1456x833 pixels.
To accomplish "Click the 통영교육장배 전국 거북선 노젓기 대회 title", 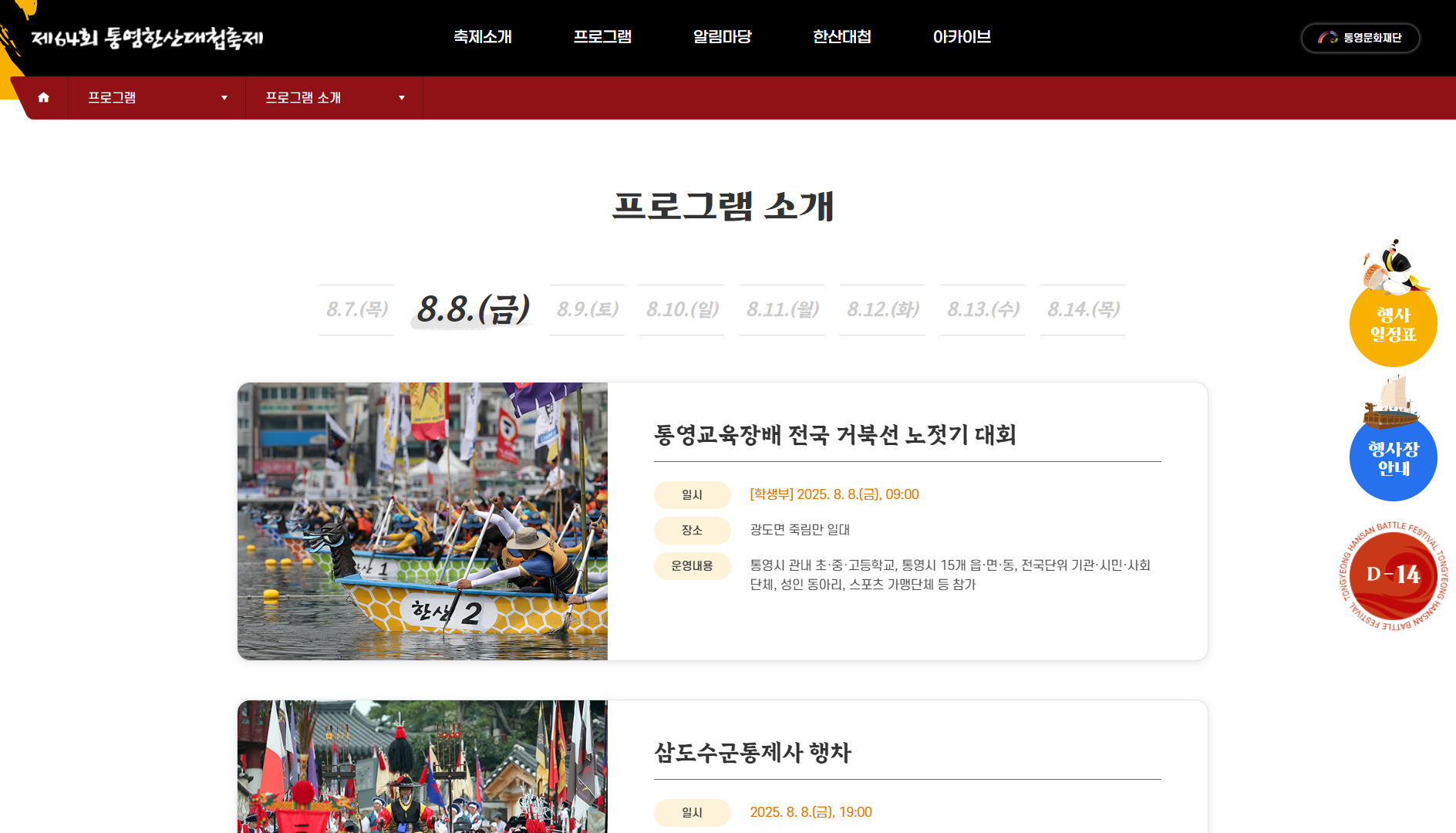I will click(x=835, y=435).
